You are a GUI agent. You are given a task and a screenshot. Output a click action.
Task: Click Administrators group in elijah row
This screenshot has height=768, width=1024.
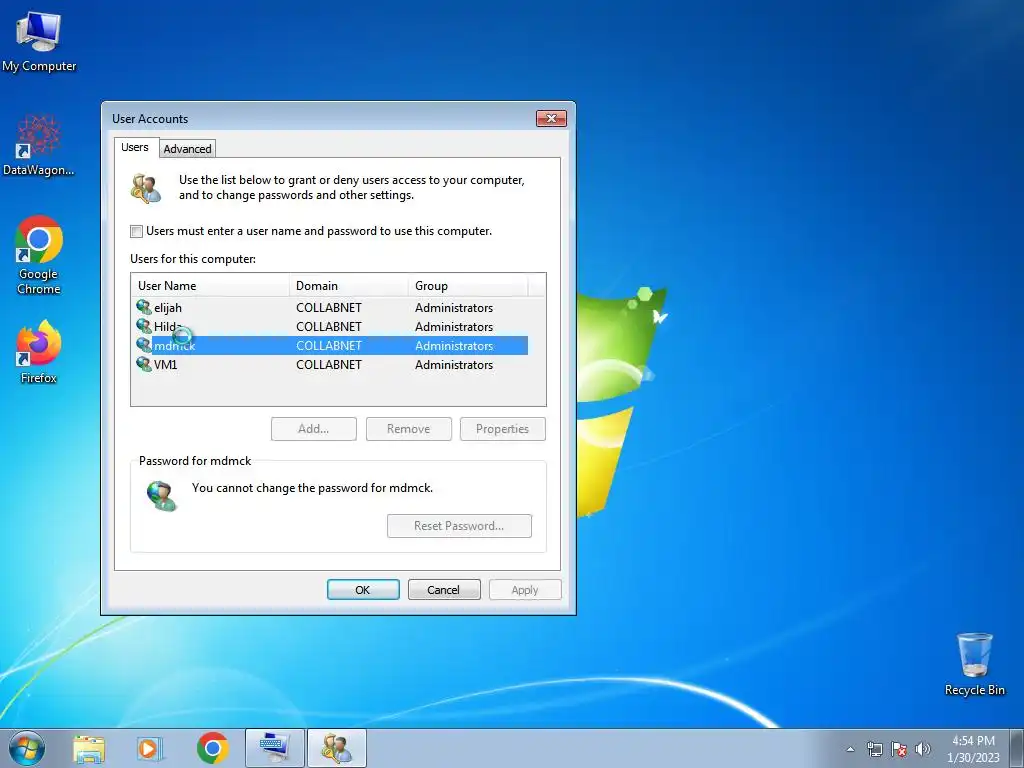click(x=454, y=308)
